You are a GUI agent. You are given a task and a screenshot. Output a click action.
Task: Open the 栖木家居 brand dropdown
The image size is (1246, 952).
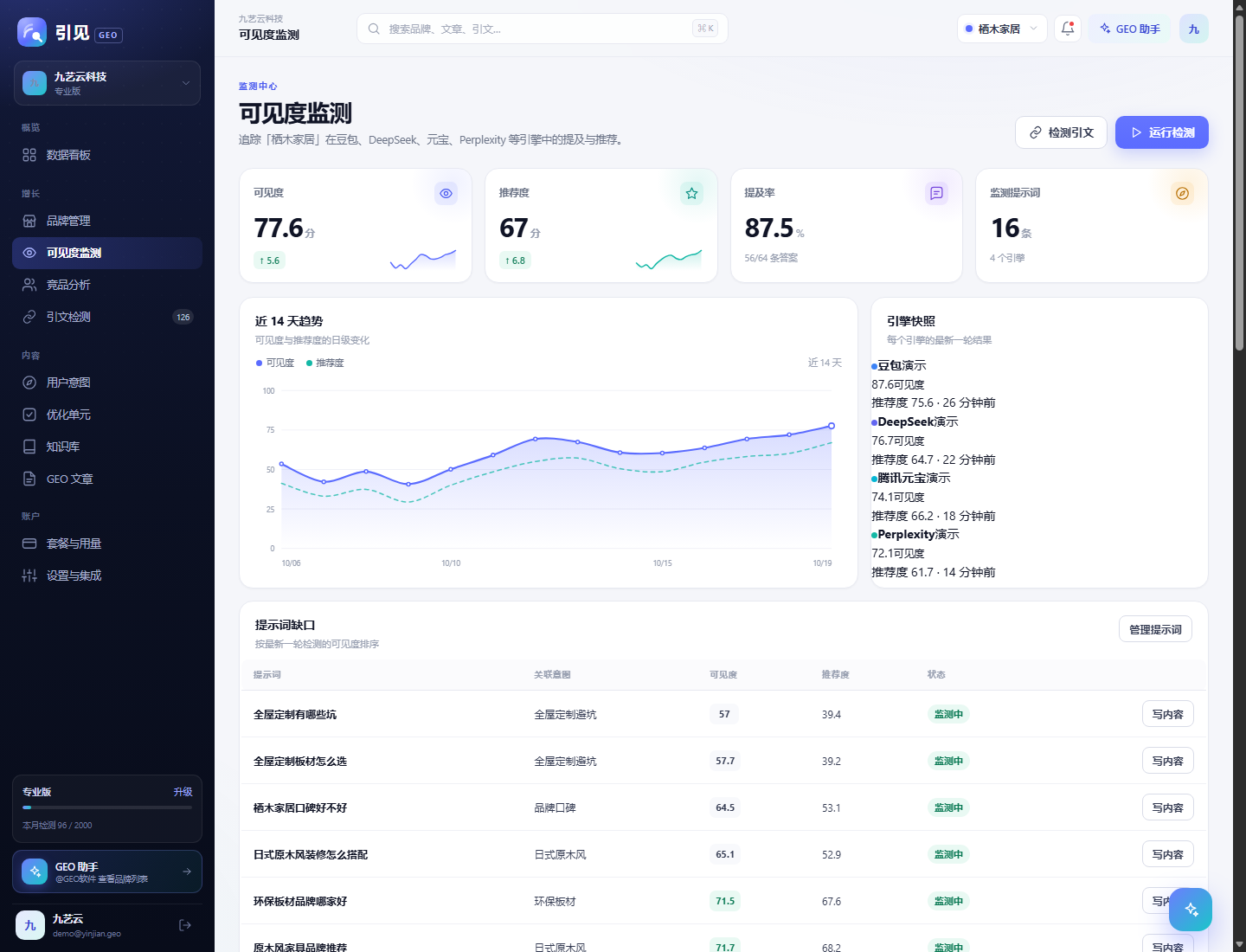tap(1002, 29)
